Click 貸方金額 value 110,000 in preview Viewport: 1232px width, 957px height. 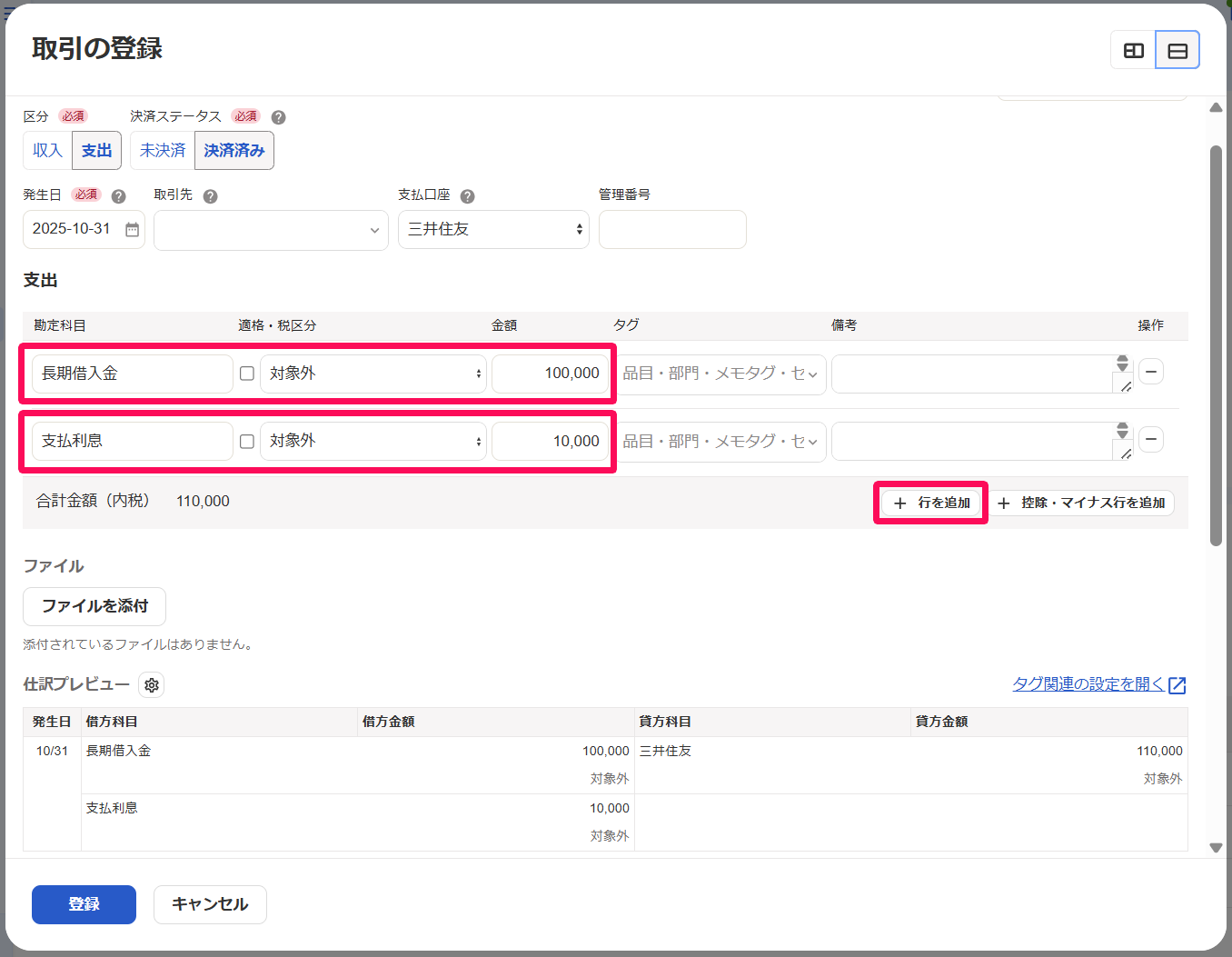pyautogui.click(x=1159, y=752)
